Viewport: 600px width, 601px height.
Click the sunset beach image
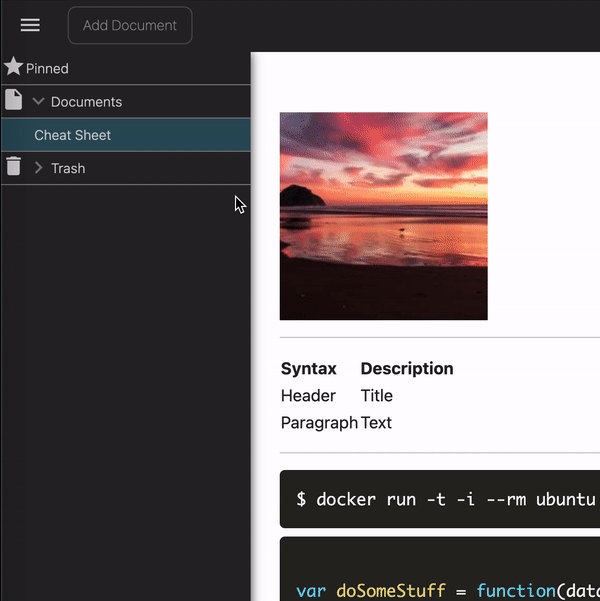coord(383,216)
